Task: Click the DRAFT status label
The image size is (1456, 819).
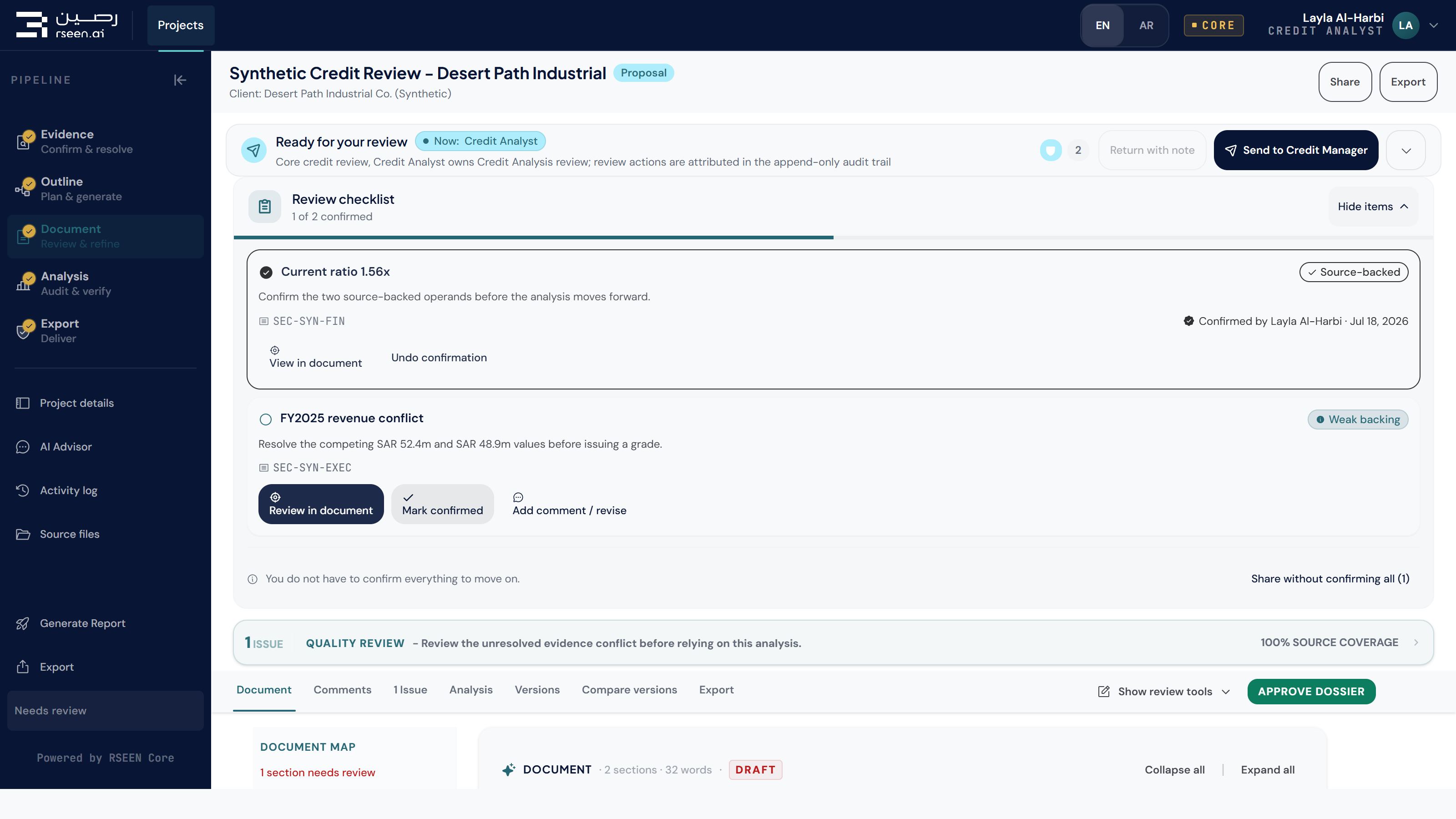Action: click(x=755, y=770)
